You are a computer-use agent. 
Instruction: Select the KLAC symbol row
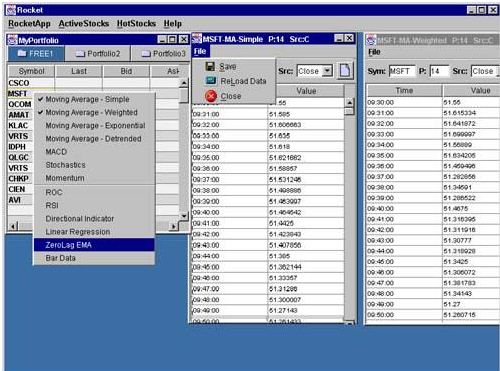click(x=20, y=126)
